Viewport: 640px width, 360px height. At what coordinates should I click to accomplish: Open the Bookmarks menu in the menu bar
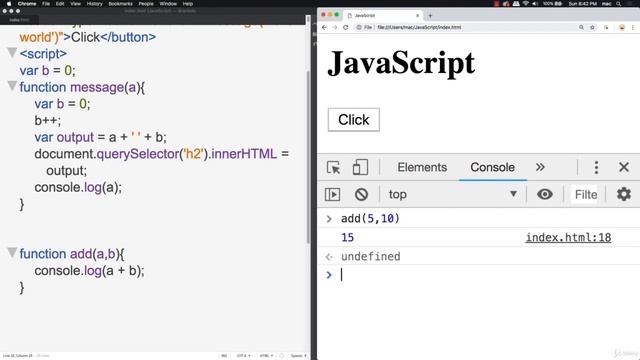point(120,4)
